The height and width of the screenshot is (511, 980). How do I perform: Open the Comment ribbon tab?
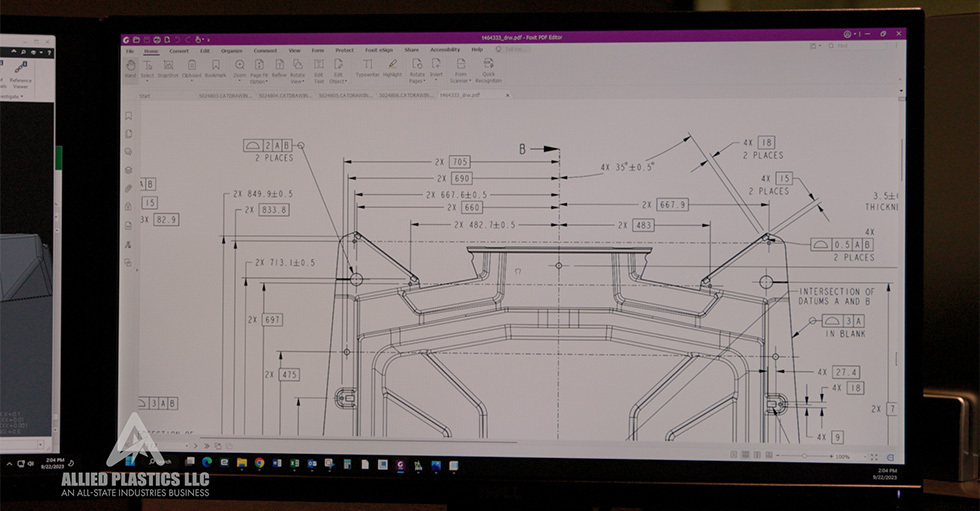point(265,50)
